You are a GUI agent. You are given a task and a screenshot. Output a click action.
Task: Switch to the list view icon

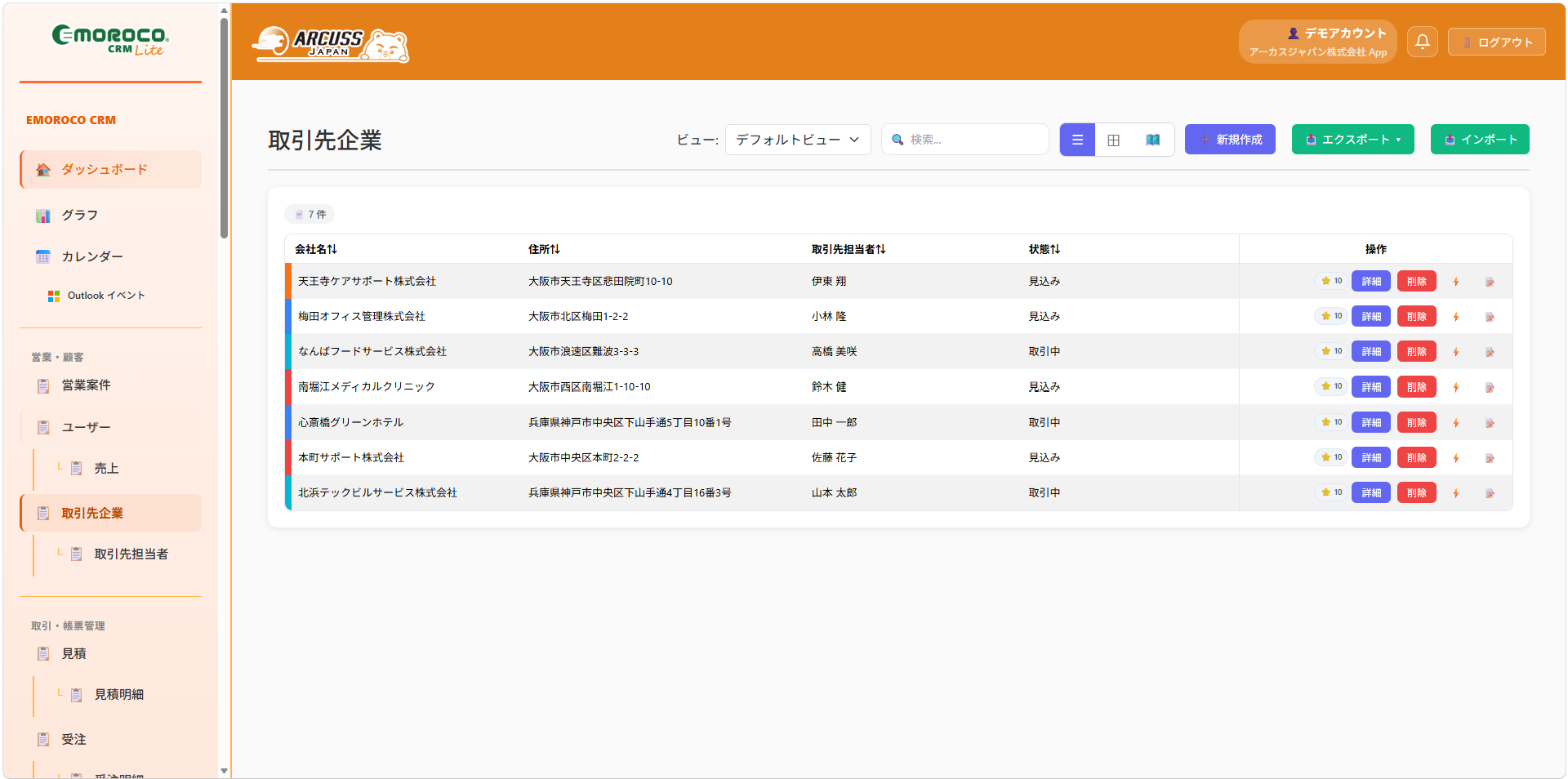pyautogui.click(x=1077, y=140)
